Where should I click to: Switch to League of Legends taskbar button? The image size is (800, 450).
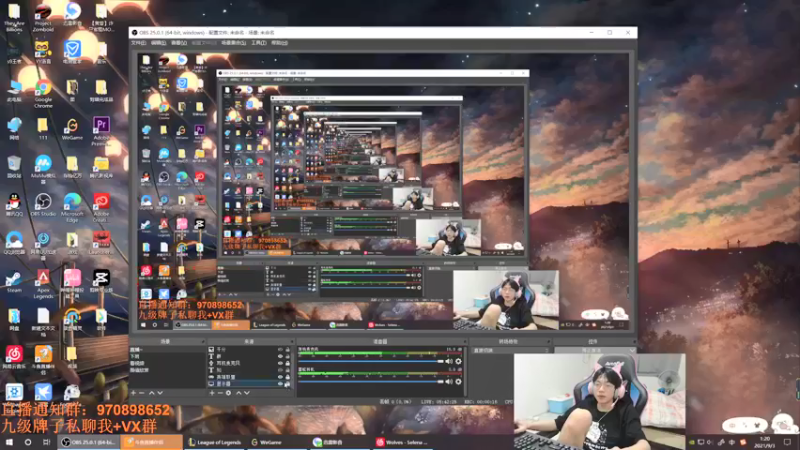[215, 442]
